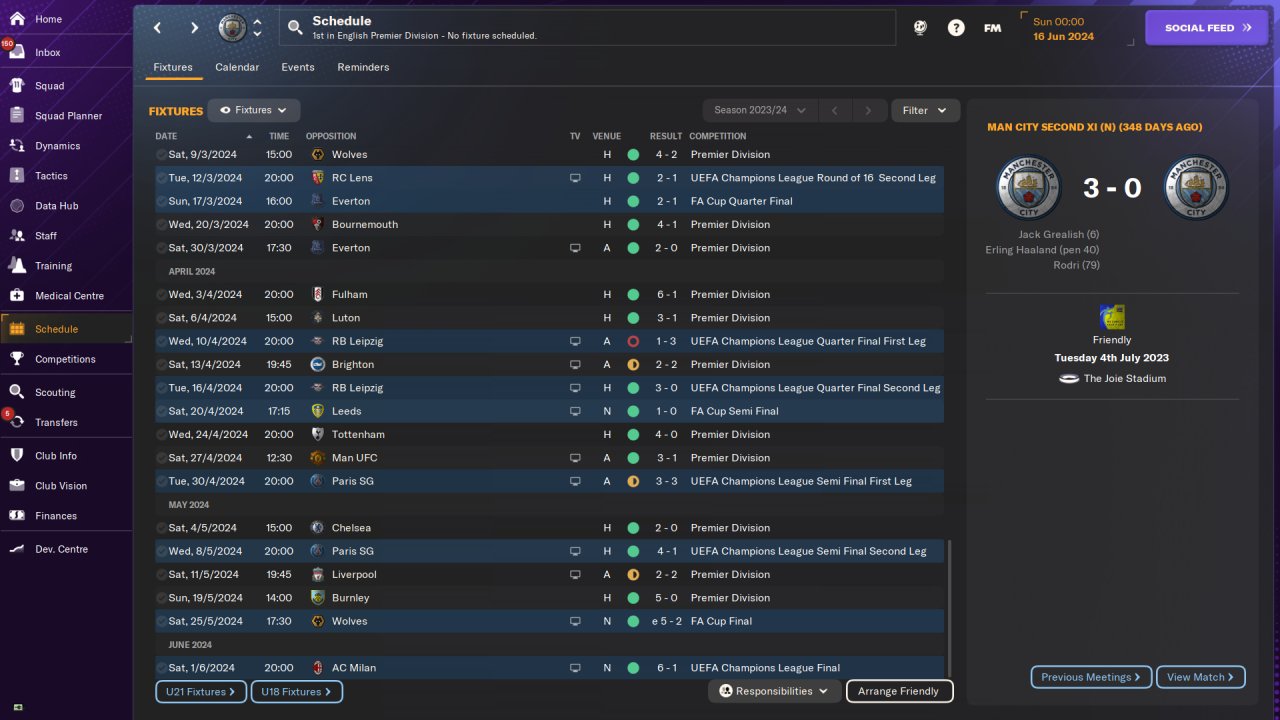
Task: Click the View Match button
Action: pos(1200,677)
